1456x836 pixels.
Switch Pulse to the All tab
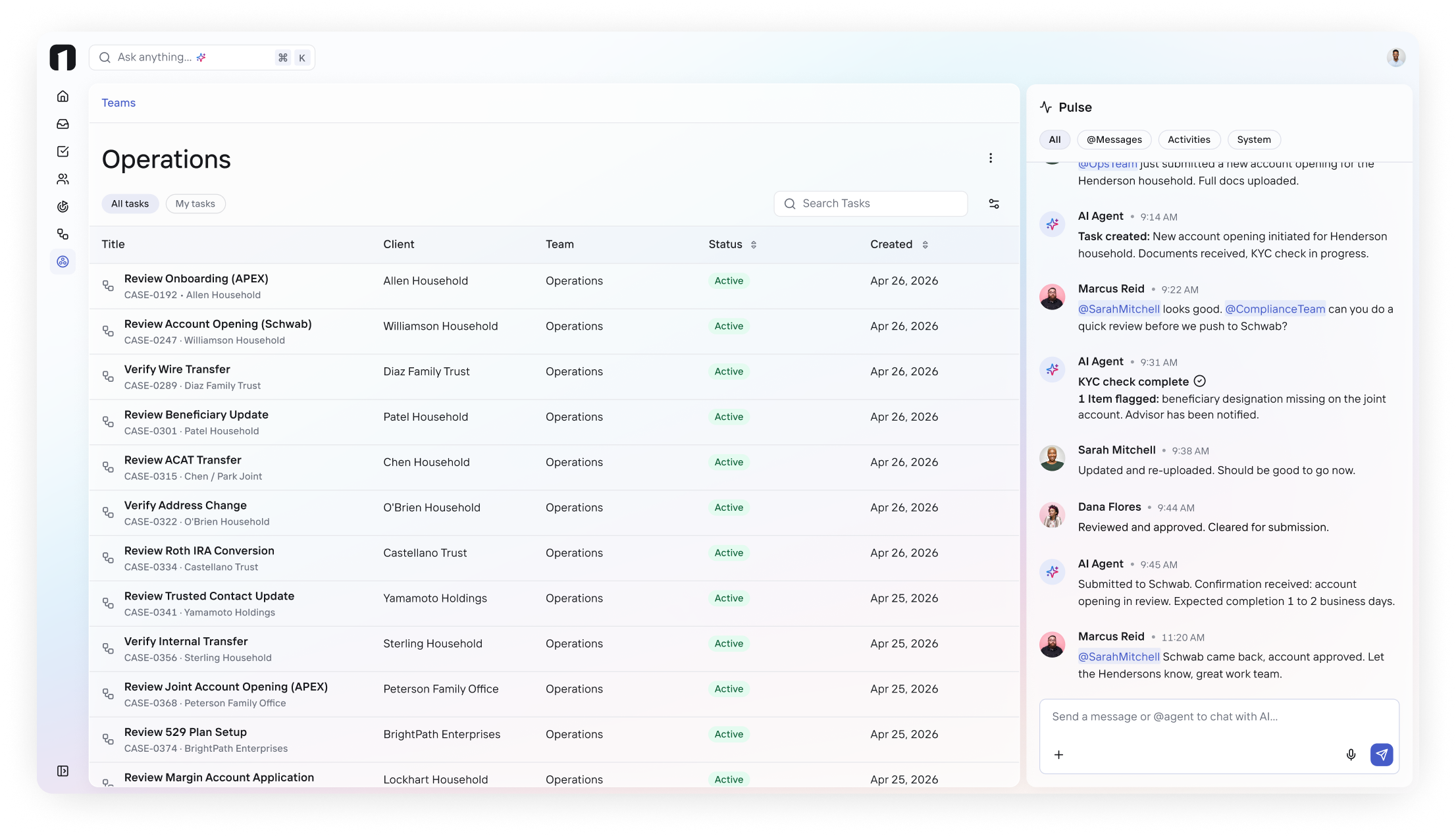click(1054, 140)
